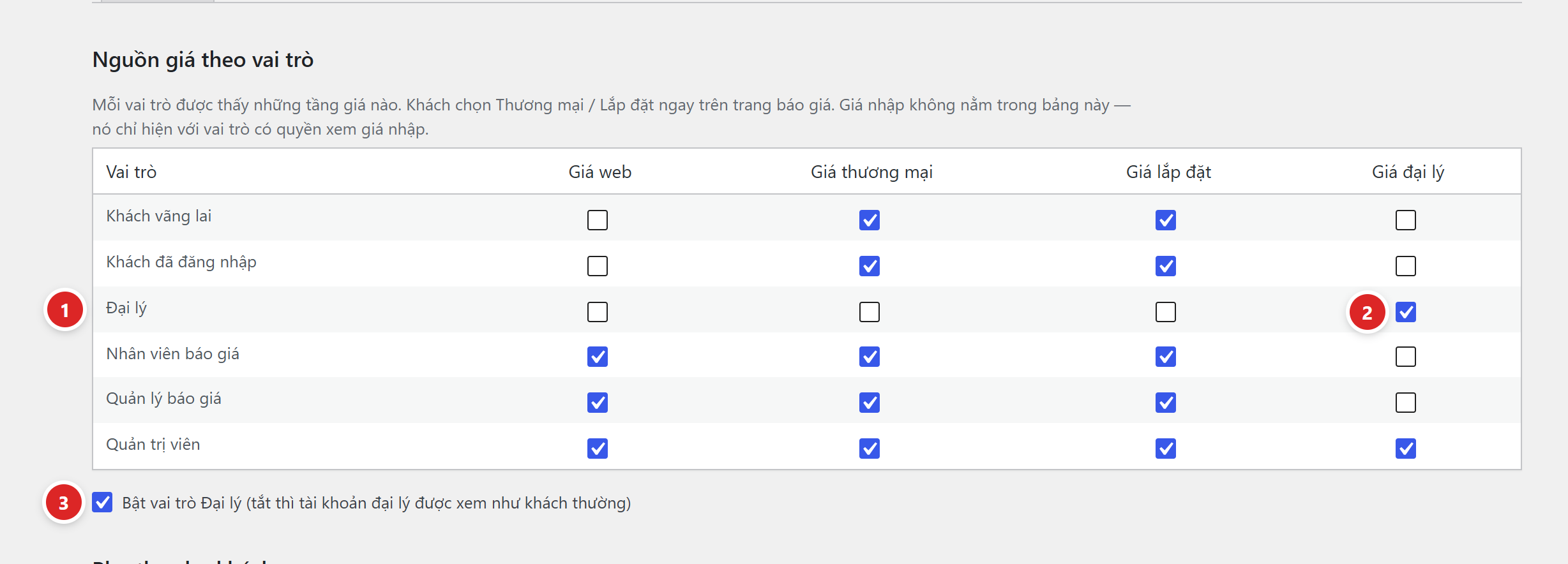Uncheck Giá đại lý in the Đại lý row
This screenshot has width=1568, height=564.
(x=1406, y=312)
